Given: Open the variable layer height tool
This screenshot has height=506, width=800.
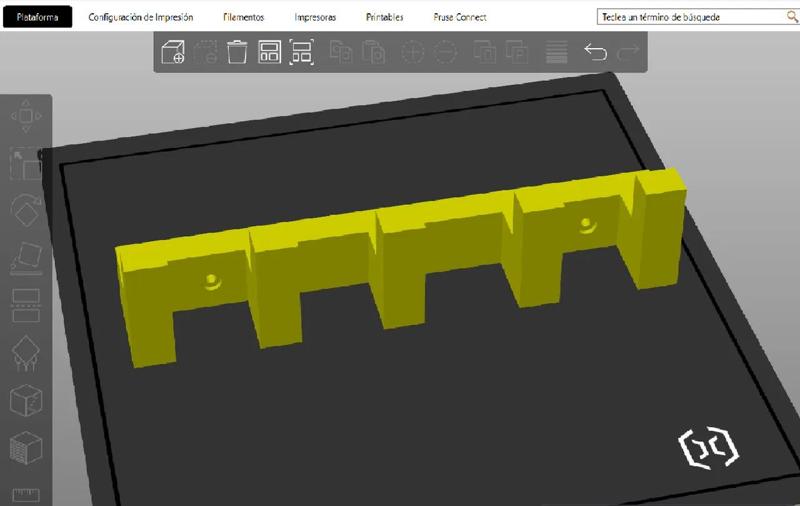Looking at the screenshot, I should (x=557, y=52).
